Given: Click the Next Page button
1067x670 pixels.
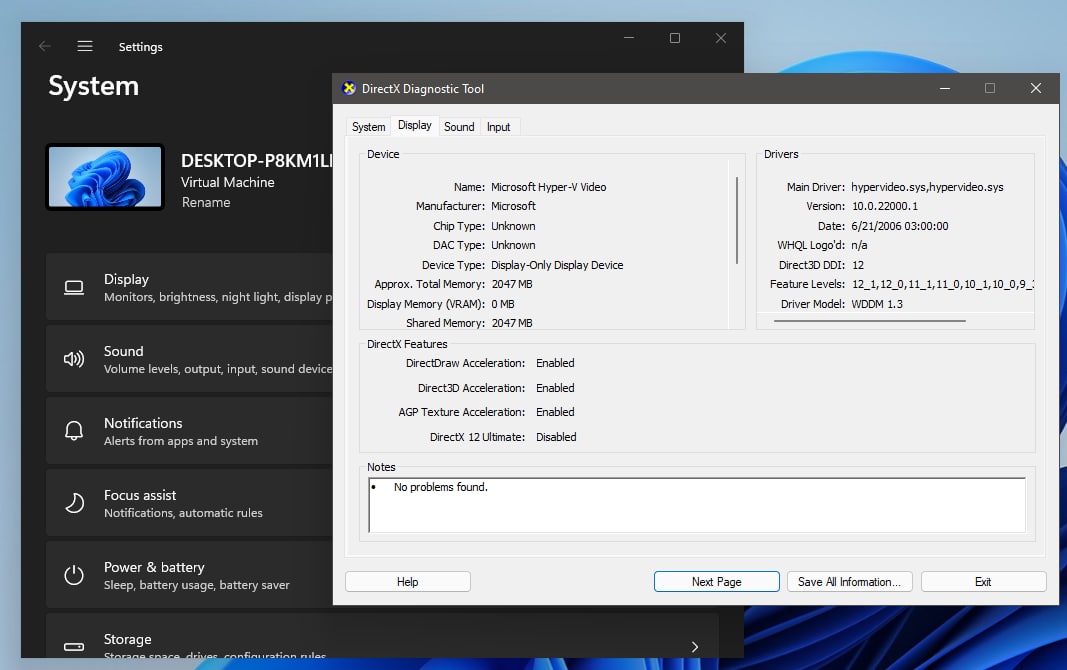Looking at the screenshot, I should click(717, 582).
